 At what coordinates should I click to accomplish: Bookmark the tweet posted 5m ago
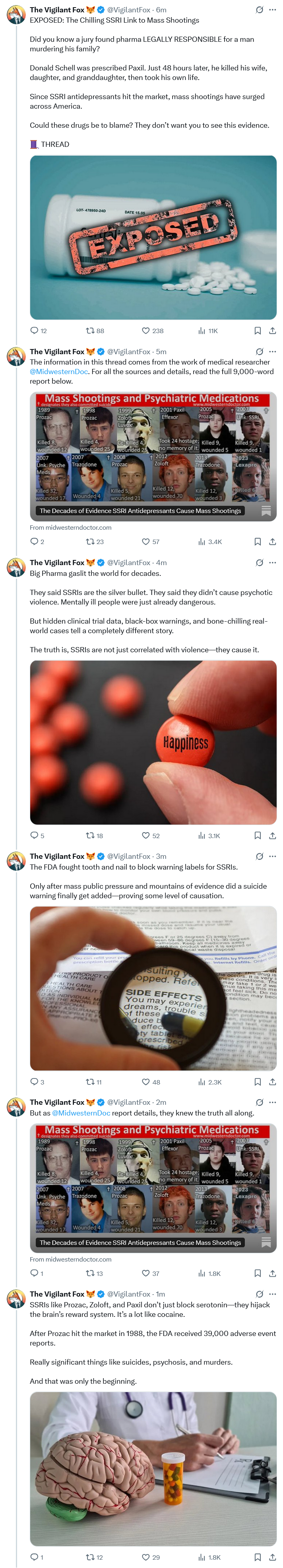258,541
